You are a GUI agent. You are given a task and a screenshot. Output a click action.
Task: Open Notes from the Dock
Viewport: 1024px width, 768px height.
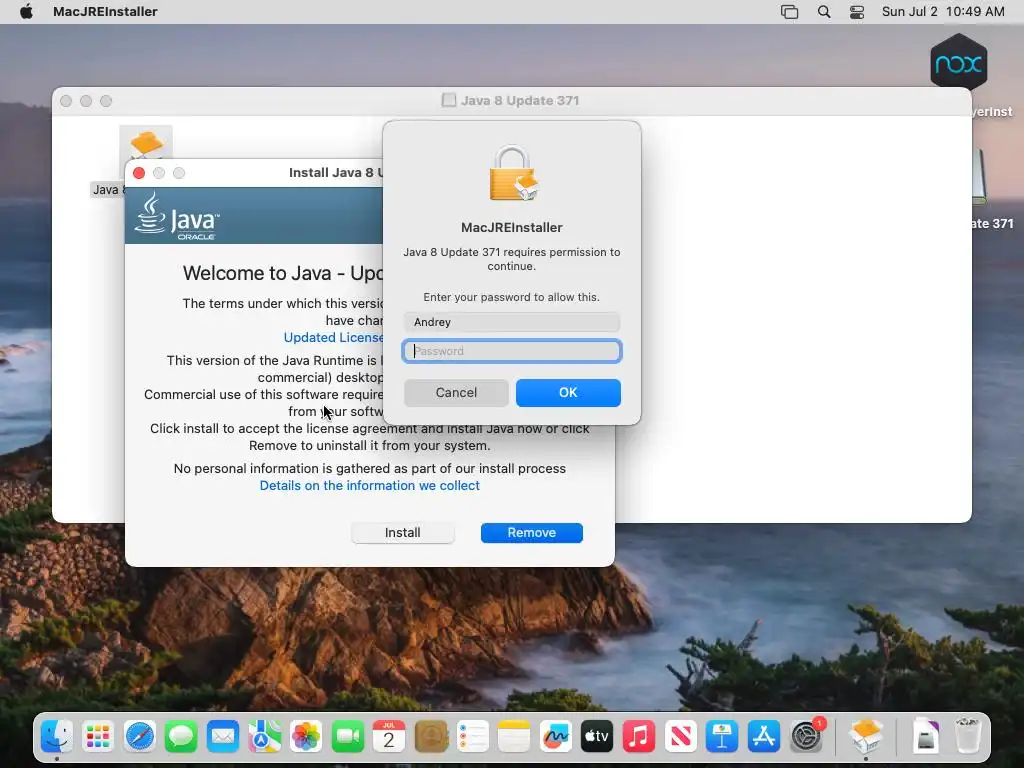coord(514,737)
